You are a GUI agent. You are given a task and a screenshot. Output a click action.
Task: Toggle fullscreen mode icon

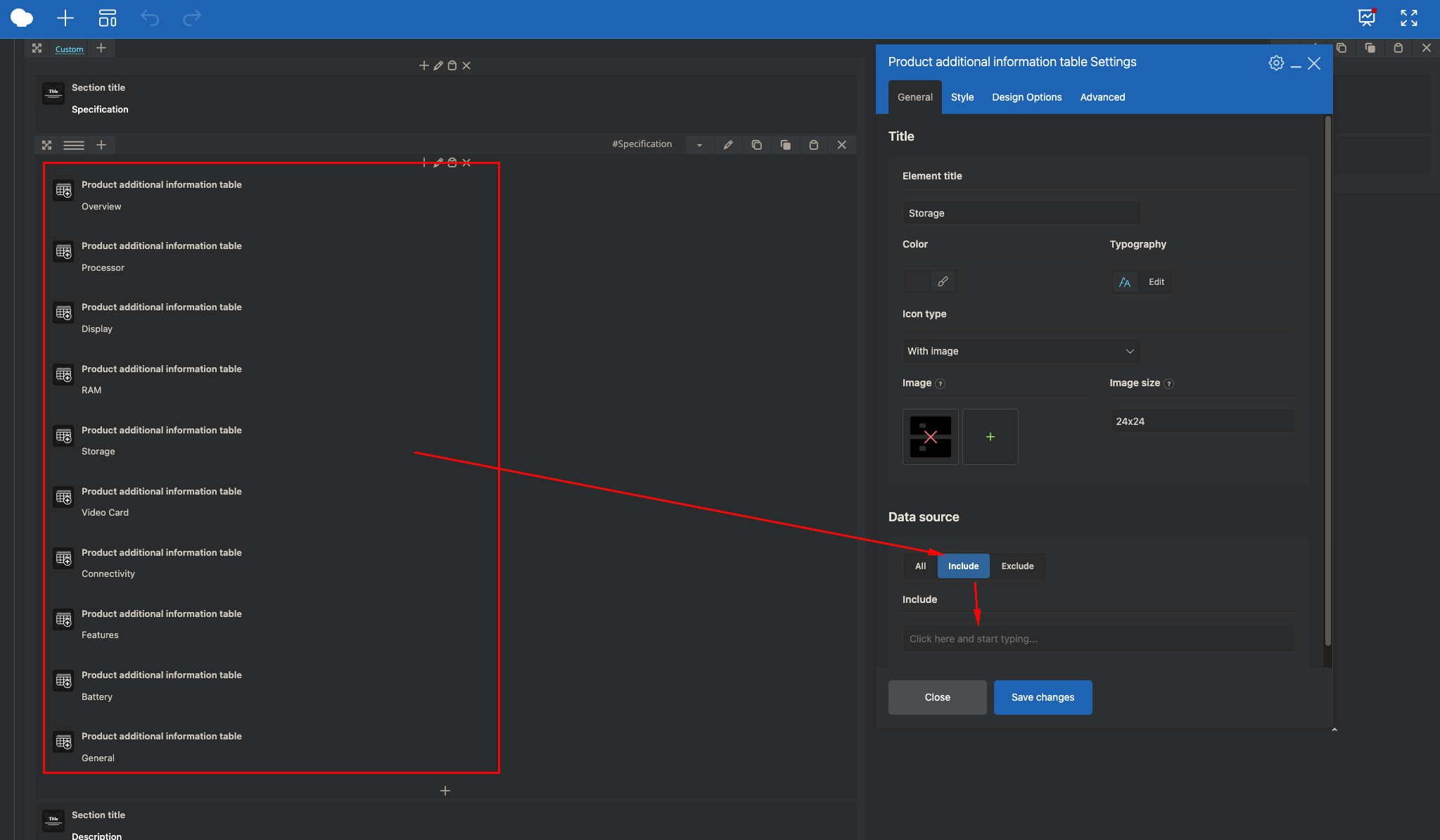(x=1409, y=18)
